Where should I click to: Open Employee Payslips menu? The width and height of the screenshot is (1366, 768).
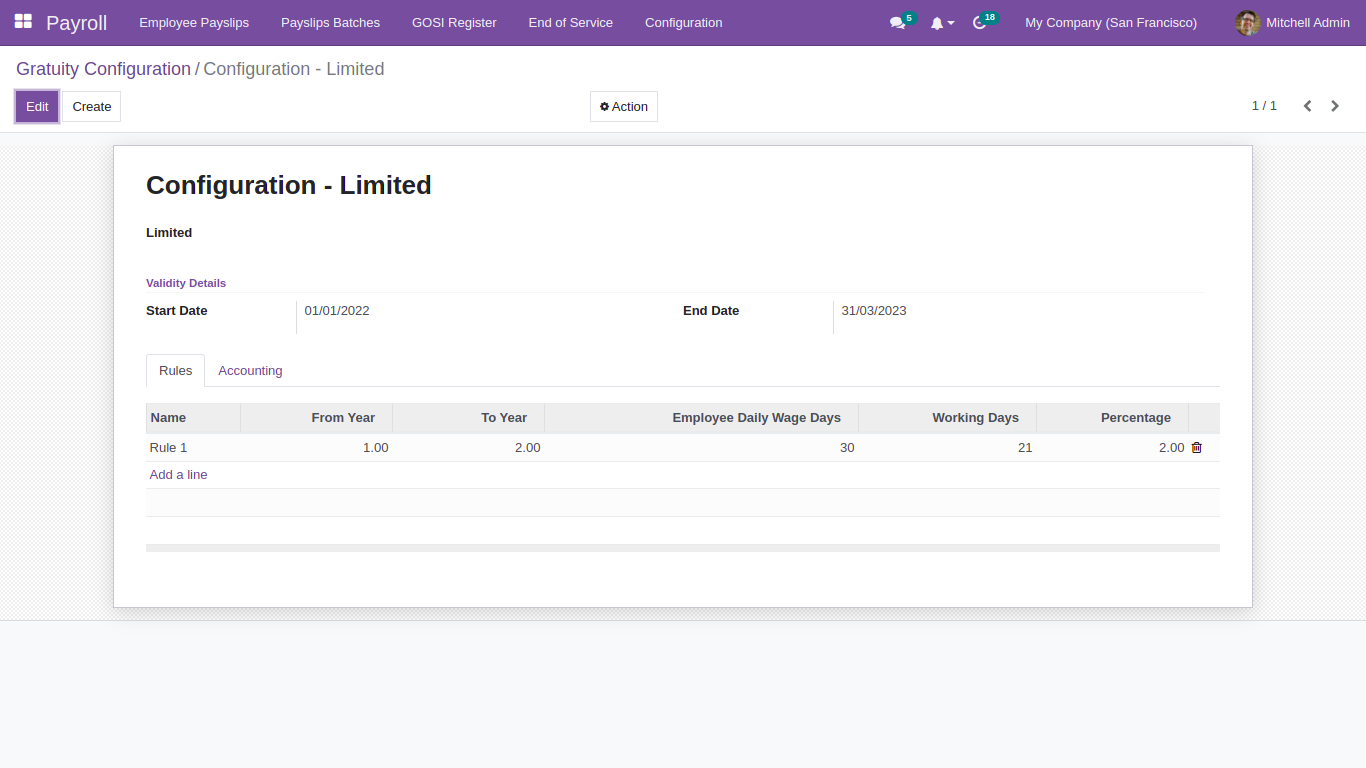click(x=194, y=23)
